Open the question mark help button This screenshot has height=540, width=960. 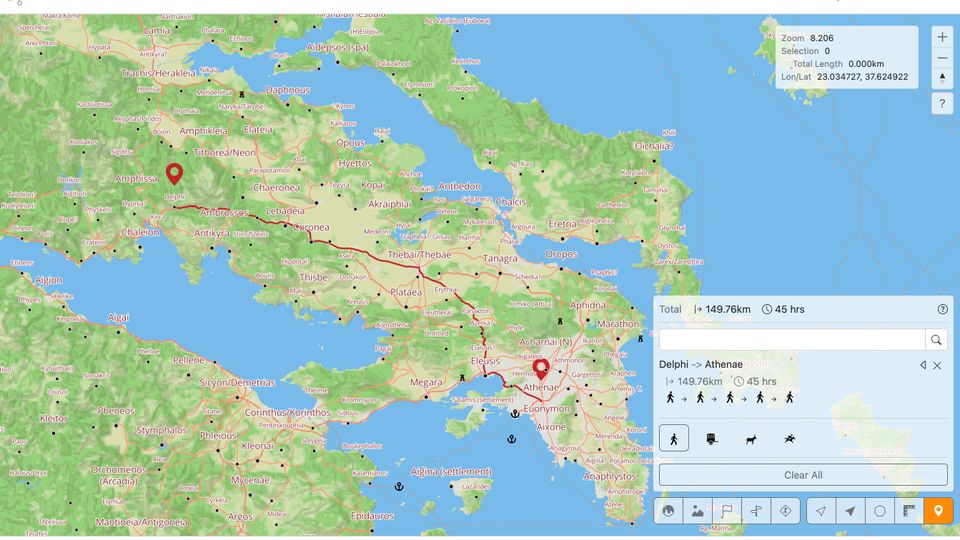[942, 103]
